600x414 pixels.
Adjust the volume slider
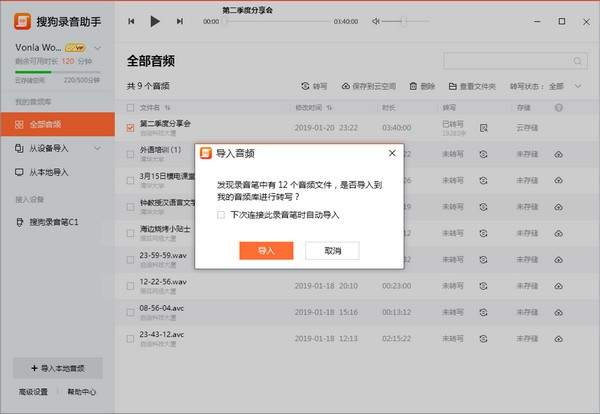[406, 21]
